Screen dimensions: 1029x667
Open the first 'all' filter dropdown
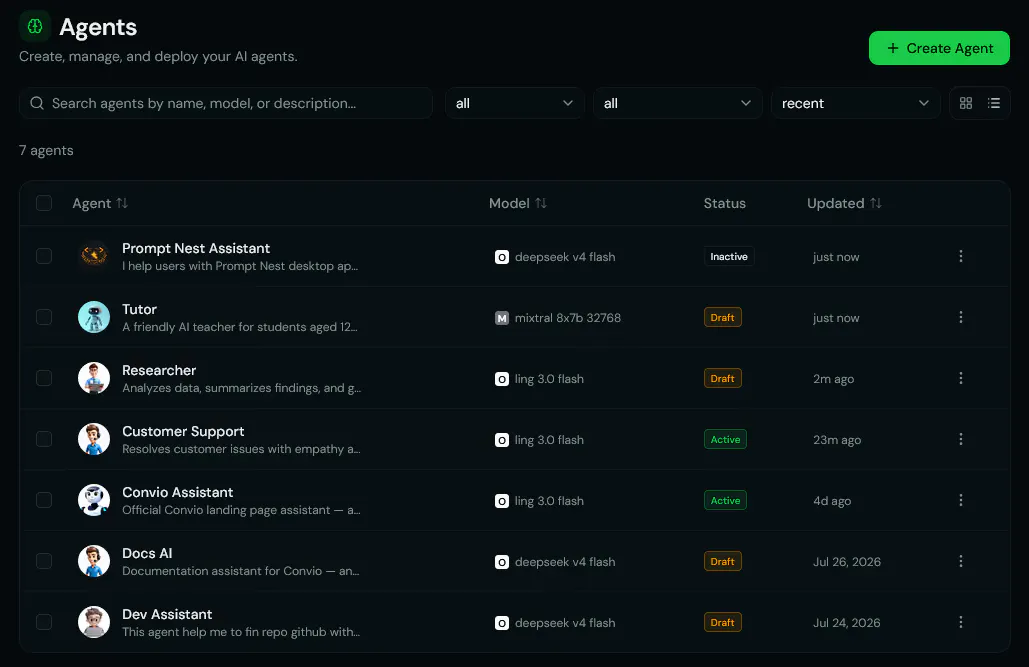[x=514, y=103]
